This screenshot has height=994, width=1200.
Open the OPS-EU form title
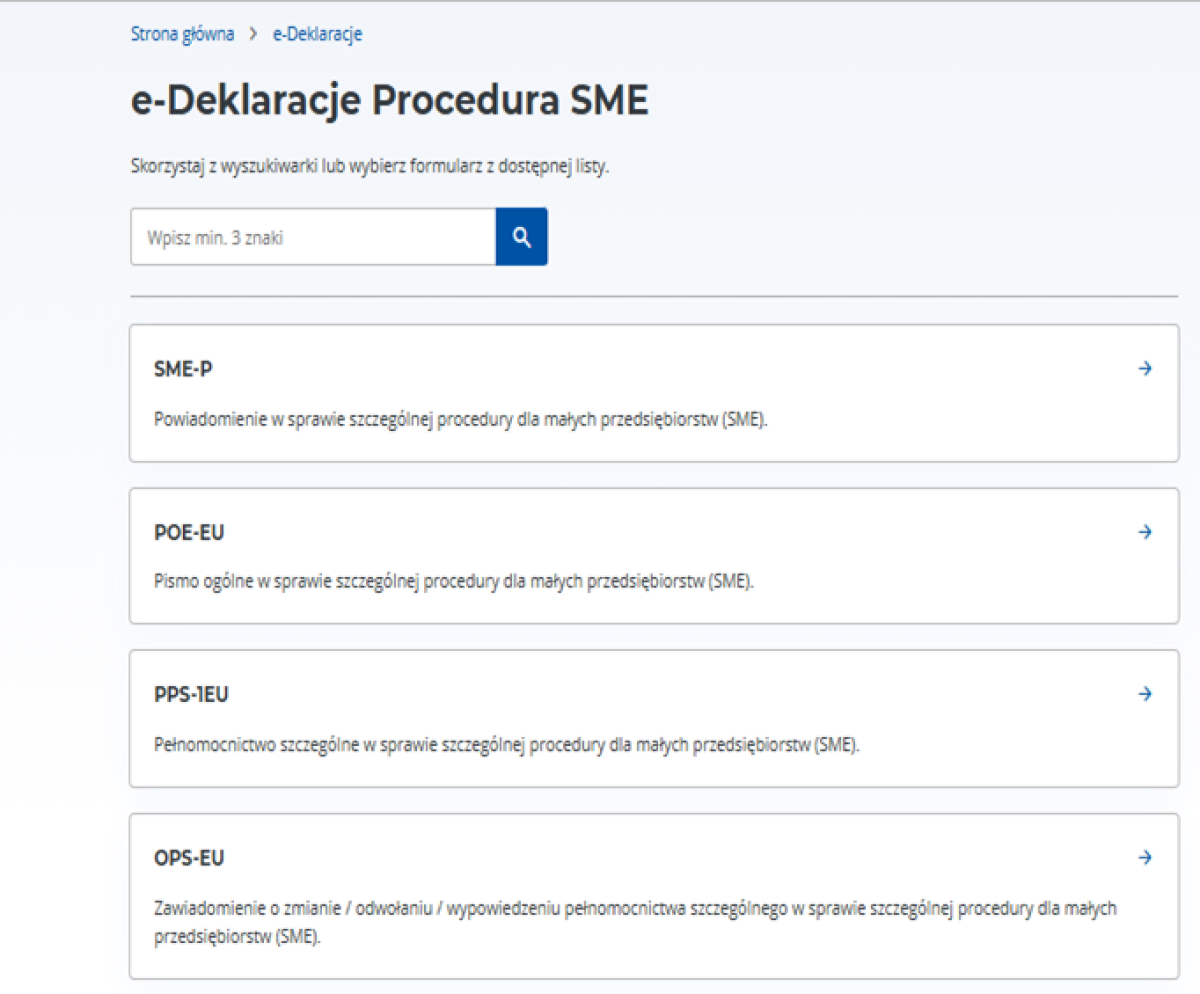click(x=189, y=858)
